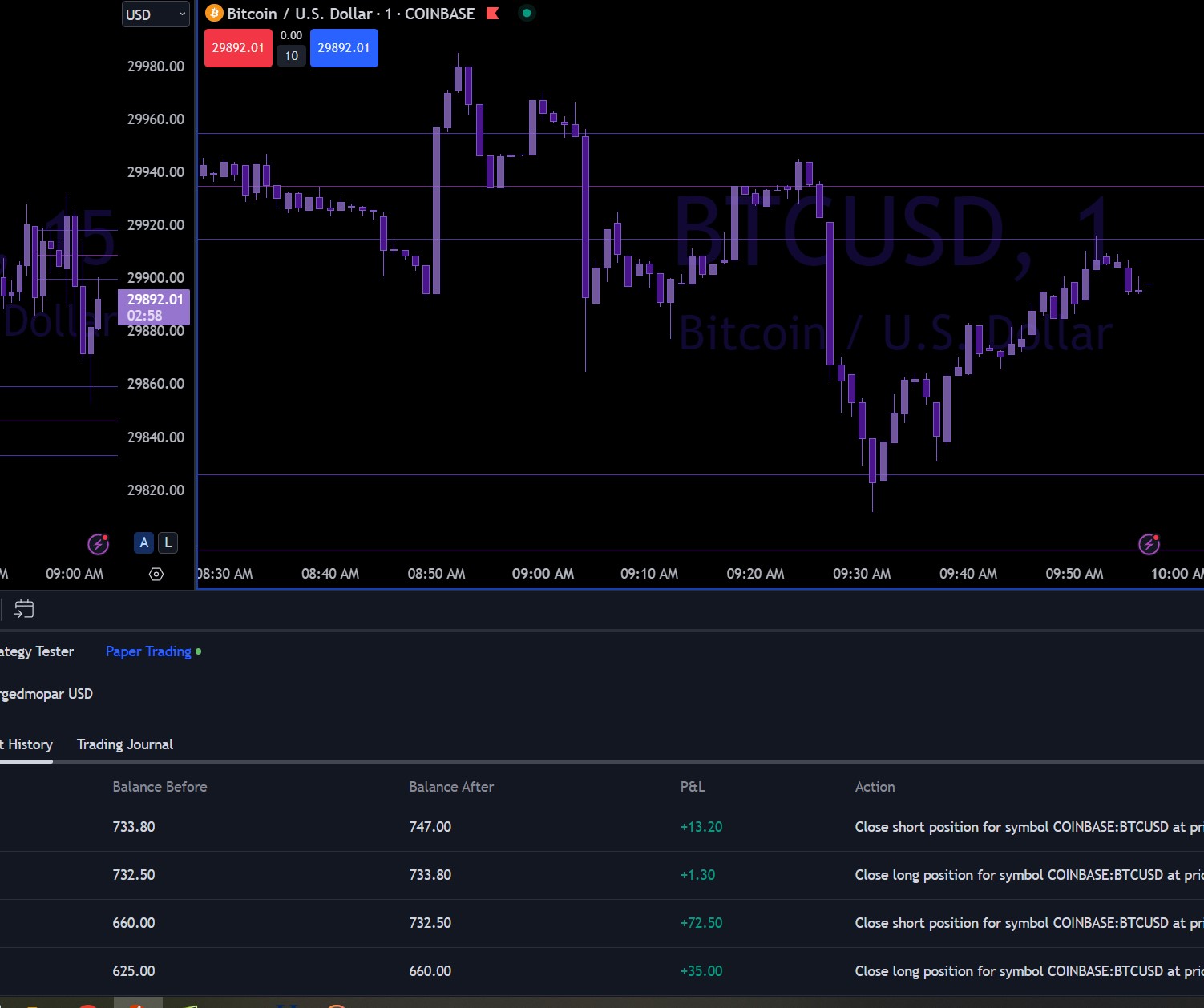Click the Balance After value 660.00
Screen dimensions: 1204x1008
click(x=430, y=971)
